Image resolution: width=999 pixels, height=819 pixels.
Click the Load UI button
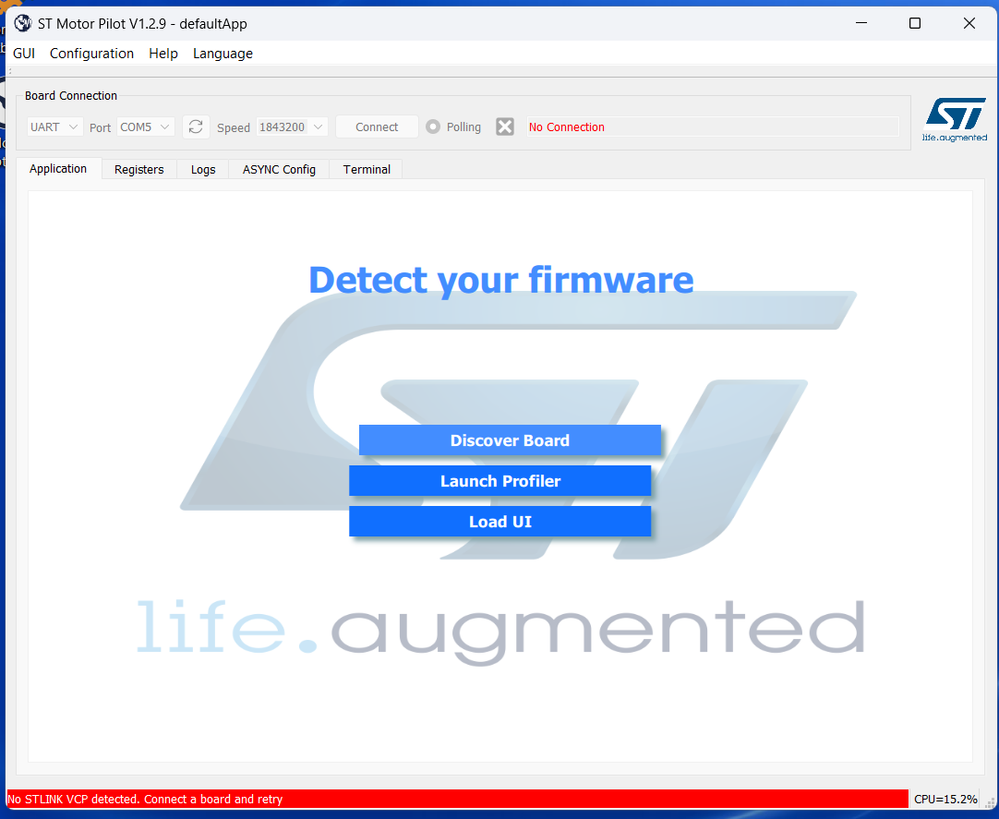click(x=500, y=522)
